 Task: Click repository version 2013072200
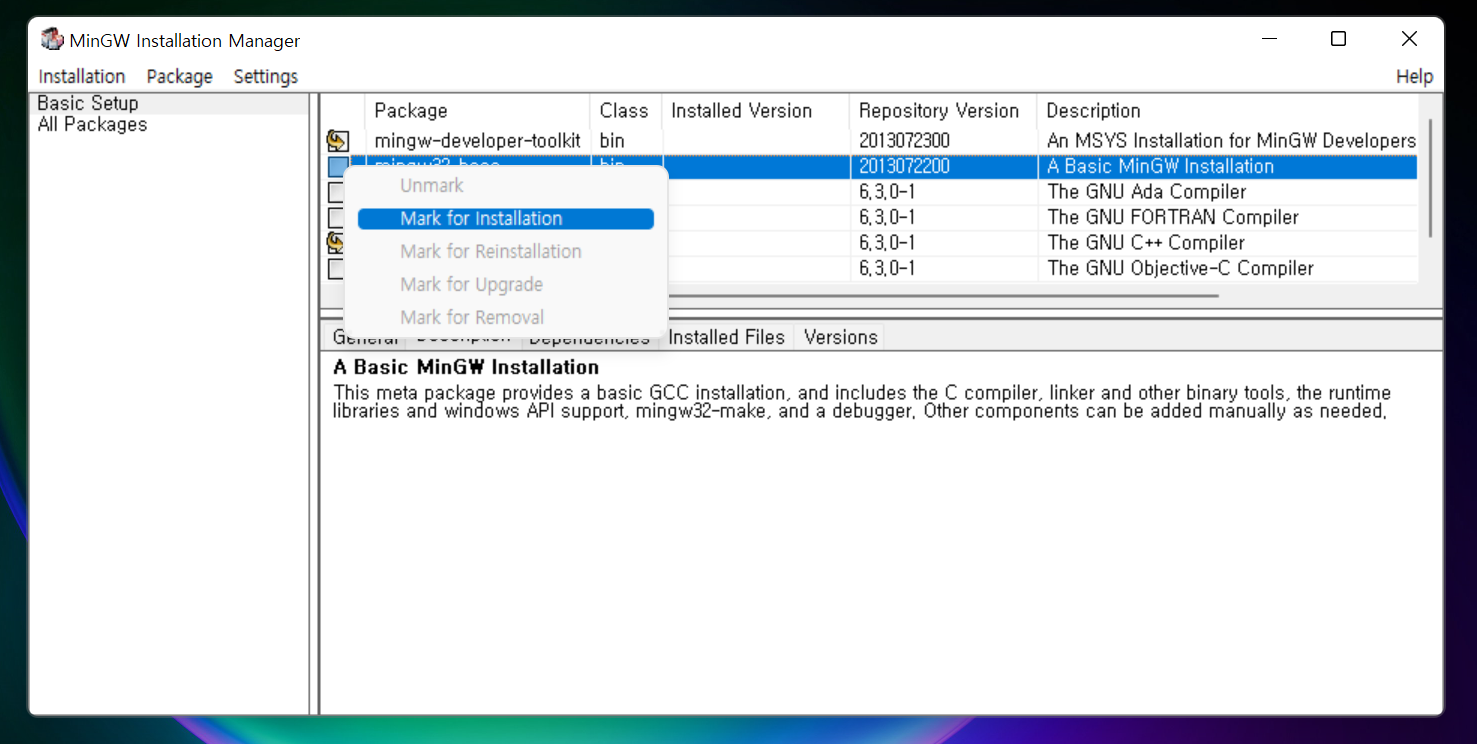pyautogui.click(x=904, y=167)
